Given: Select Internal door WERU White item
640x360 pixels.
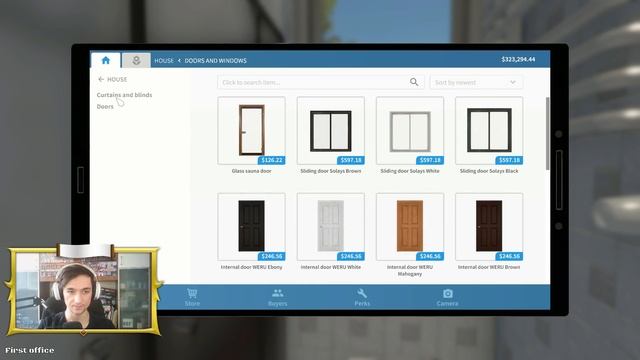Looking at the screenshot, I should pyautogui.click(x=331, y=227).
